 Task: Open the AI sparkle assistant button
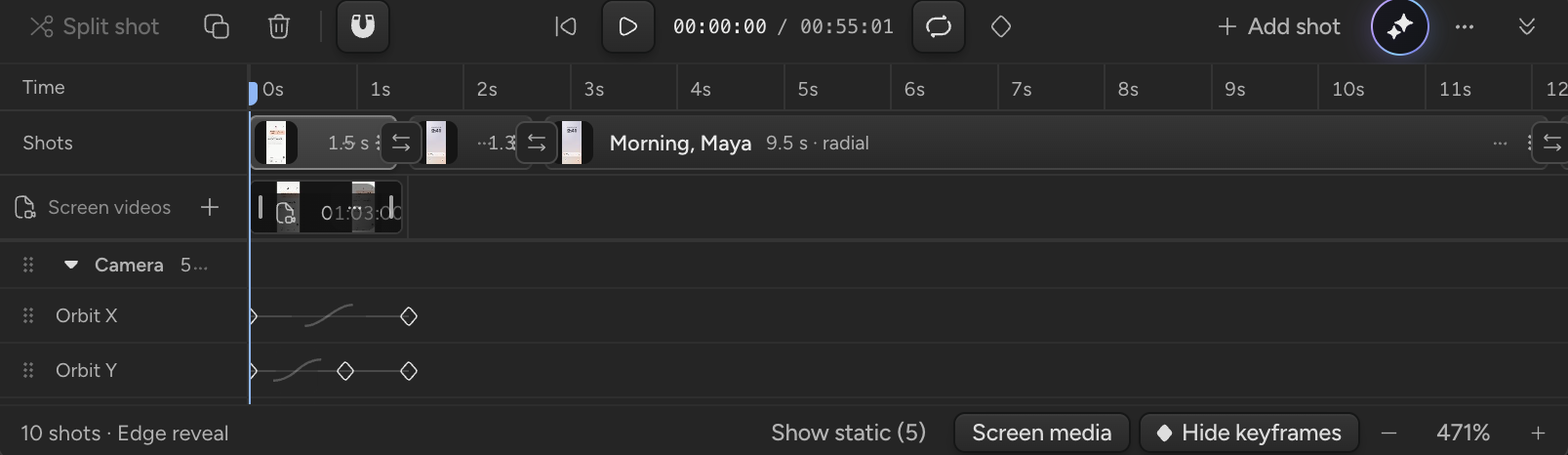tap(1400, 26)
